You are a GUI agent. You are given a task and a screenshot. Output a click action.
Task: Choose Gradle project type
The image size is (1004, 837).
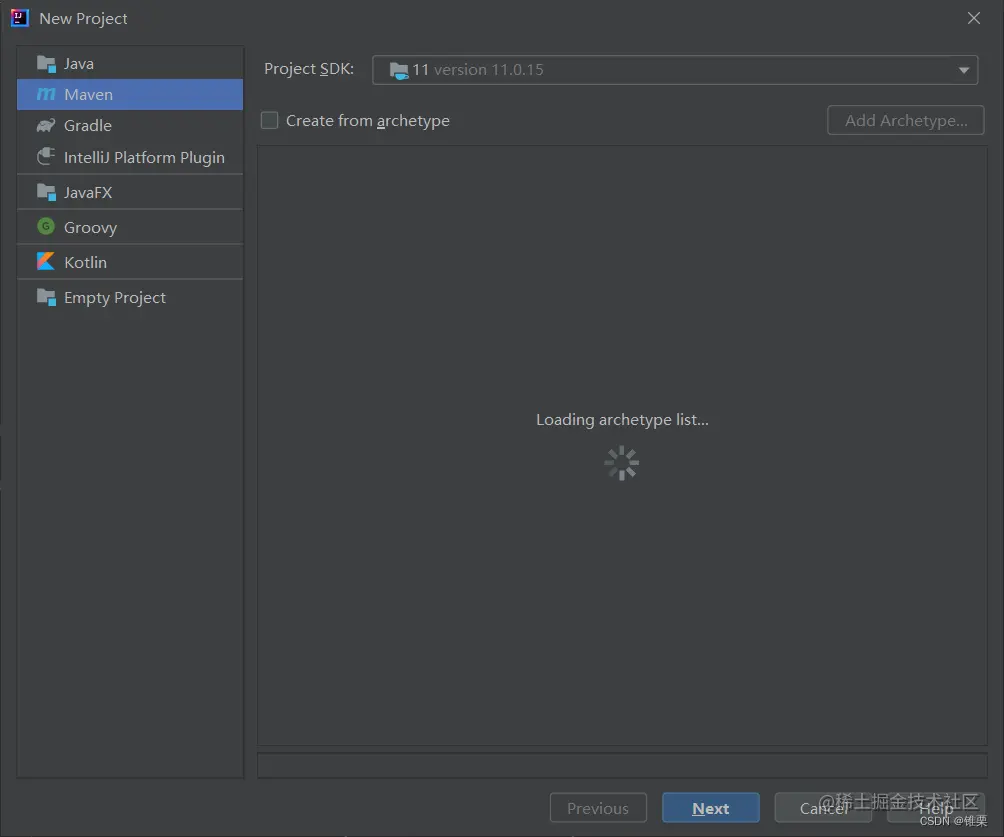(130, 126)
